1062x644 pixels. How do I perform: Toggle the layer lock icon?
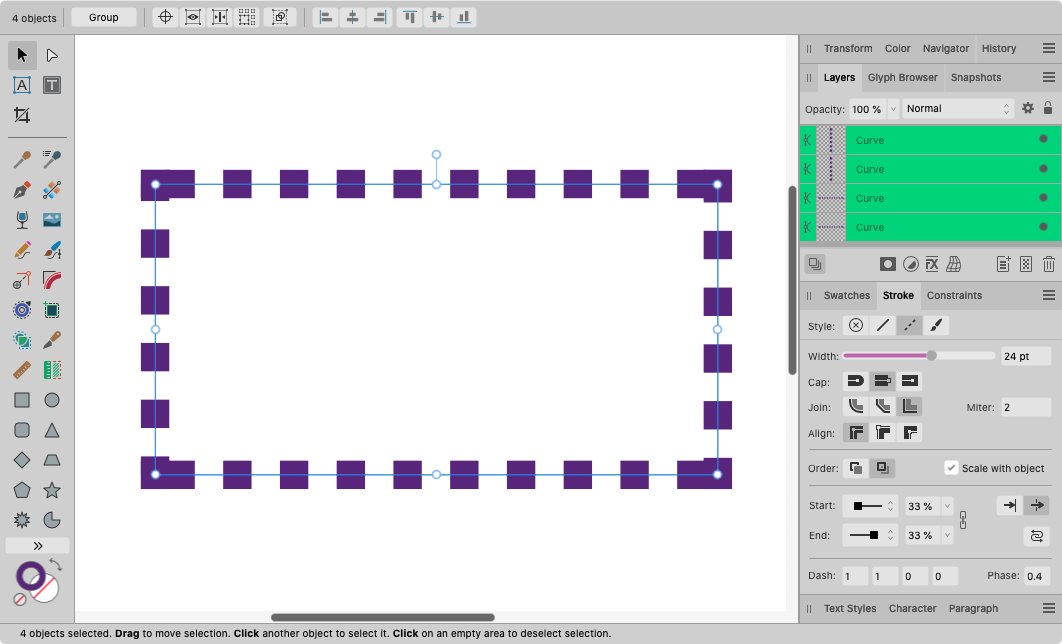click(x=1048, y=108)
